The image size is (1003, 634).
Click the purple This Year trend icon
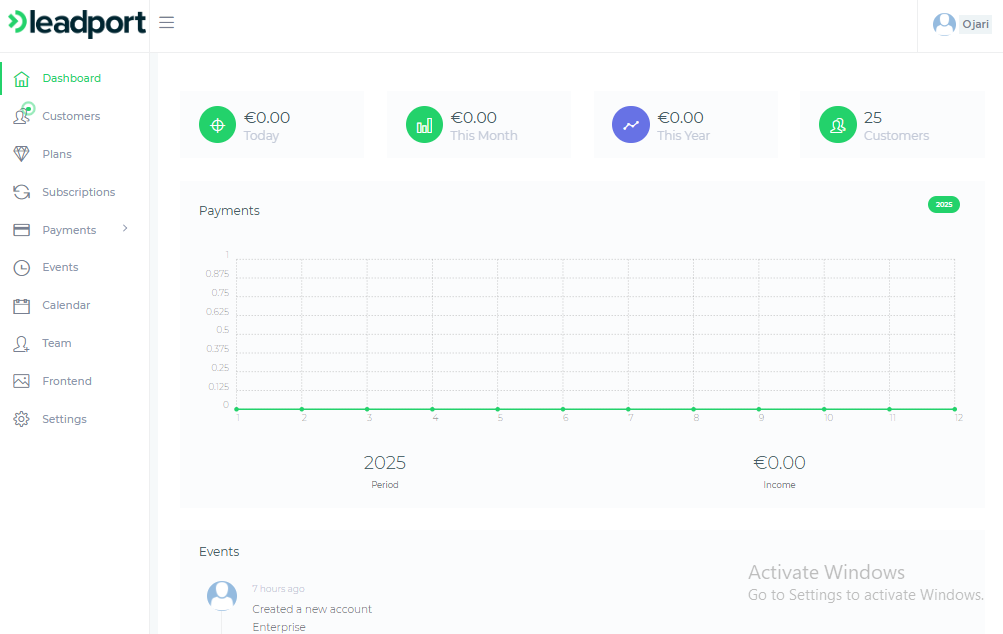point(630,125)
